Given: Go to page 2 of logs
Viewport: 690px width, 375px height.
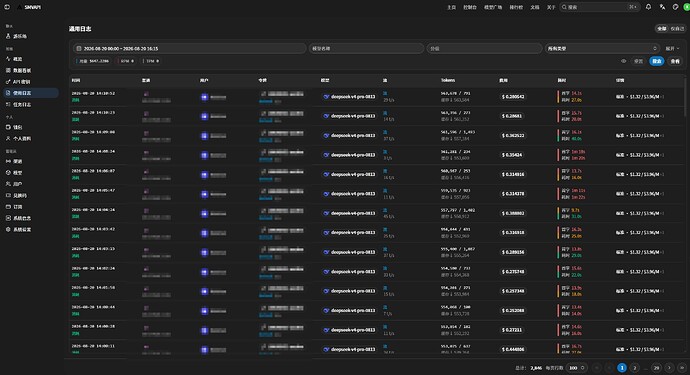Looking at the screenshot, I should (635, 368).
